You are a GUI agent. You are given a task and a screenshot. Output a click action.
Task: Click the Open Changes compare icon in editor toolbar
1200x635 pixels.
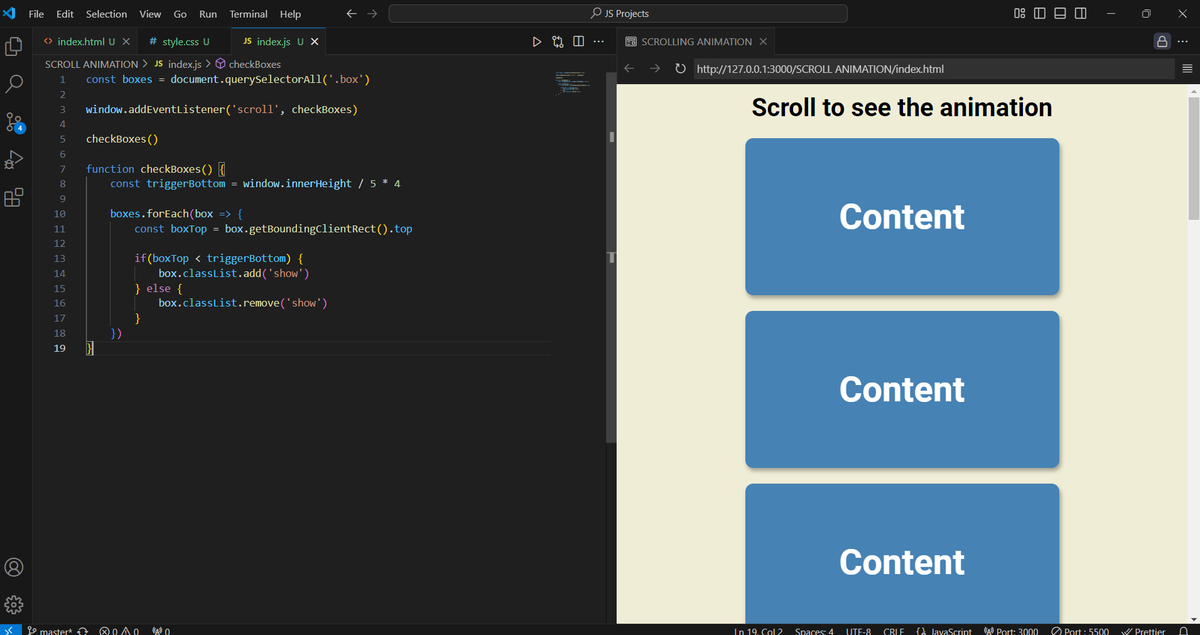tap(557, 42)
